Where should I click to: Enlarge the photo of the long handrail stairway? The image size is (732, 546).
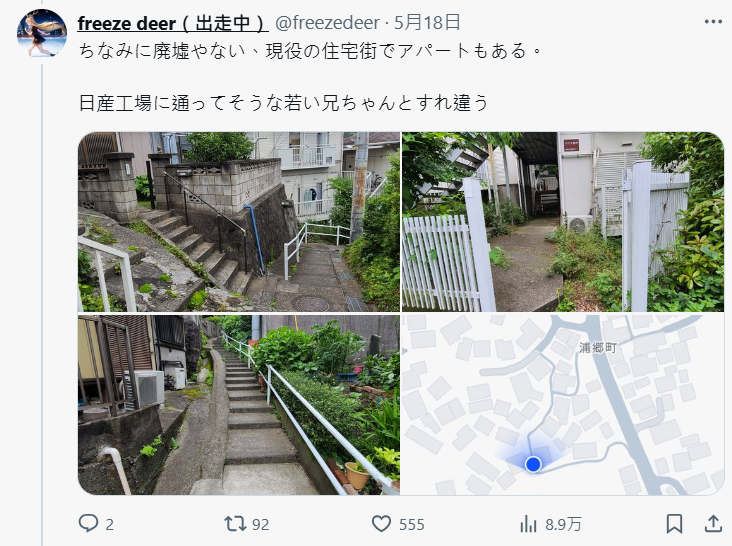[239, 405]
